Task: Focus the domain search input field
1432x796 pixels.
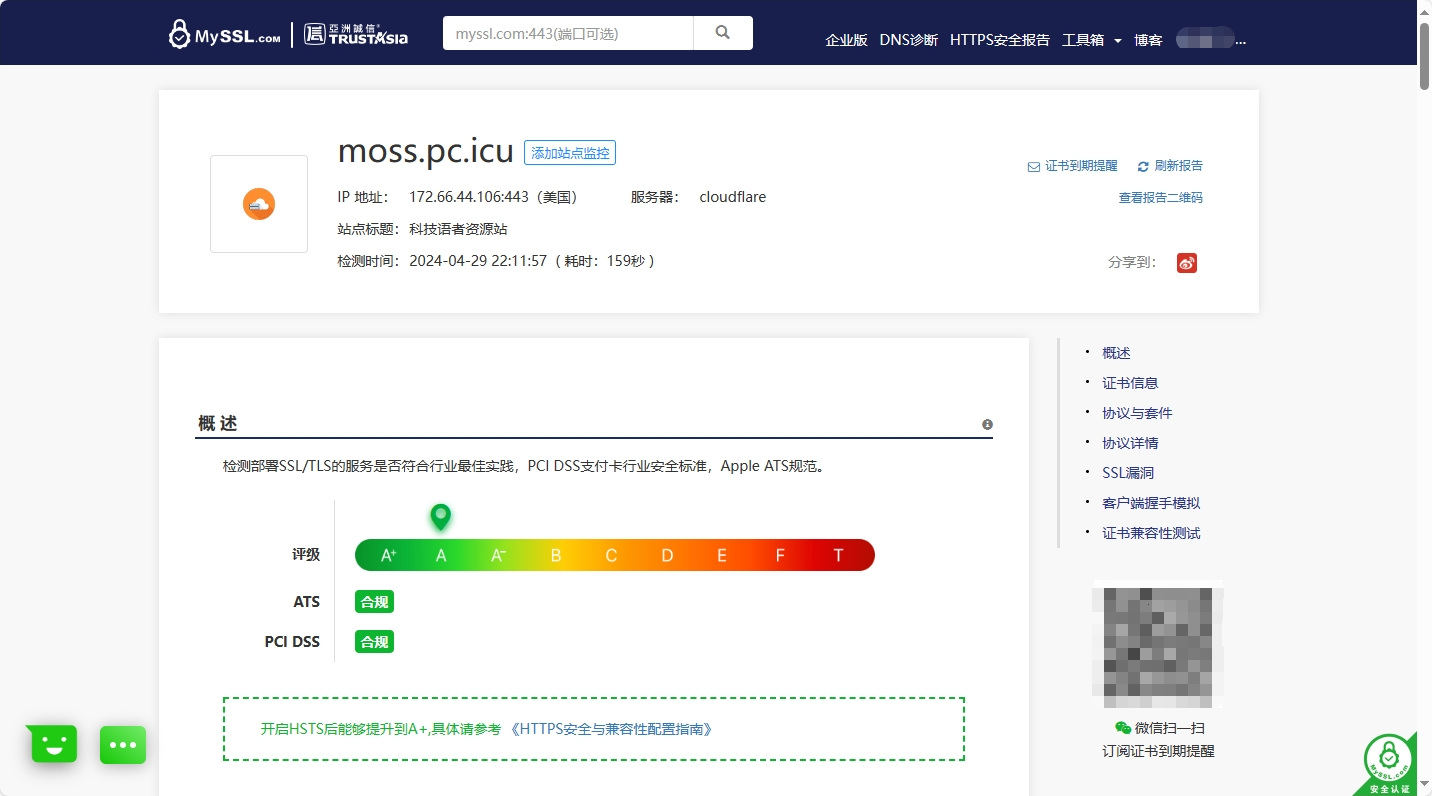Action: click(568, 33)
